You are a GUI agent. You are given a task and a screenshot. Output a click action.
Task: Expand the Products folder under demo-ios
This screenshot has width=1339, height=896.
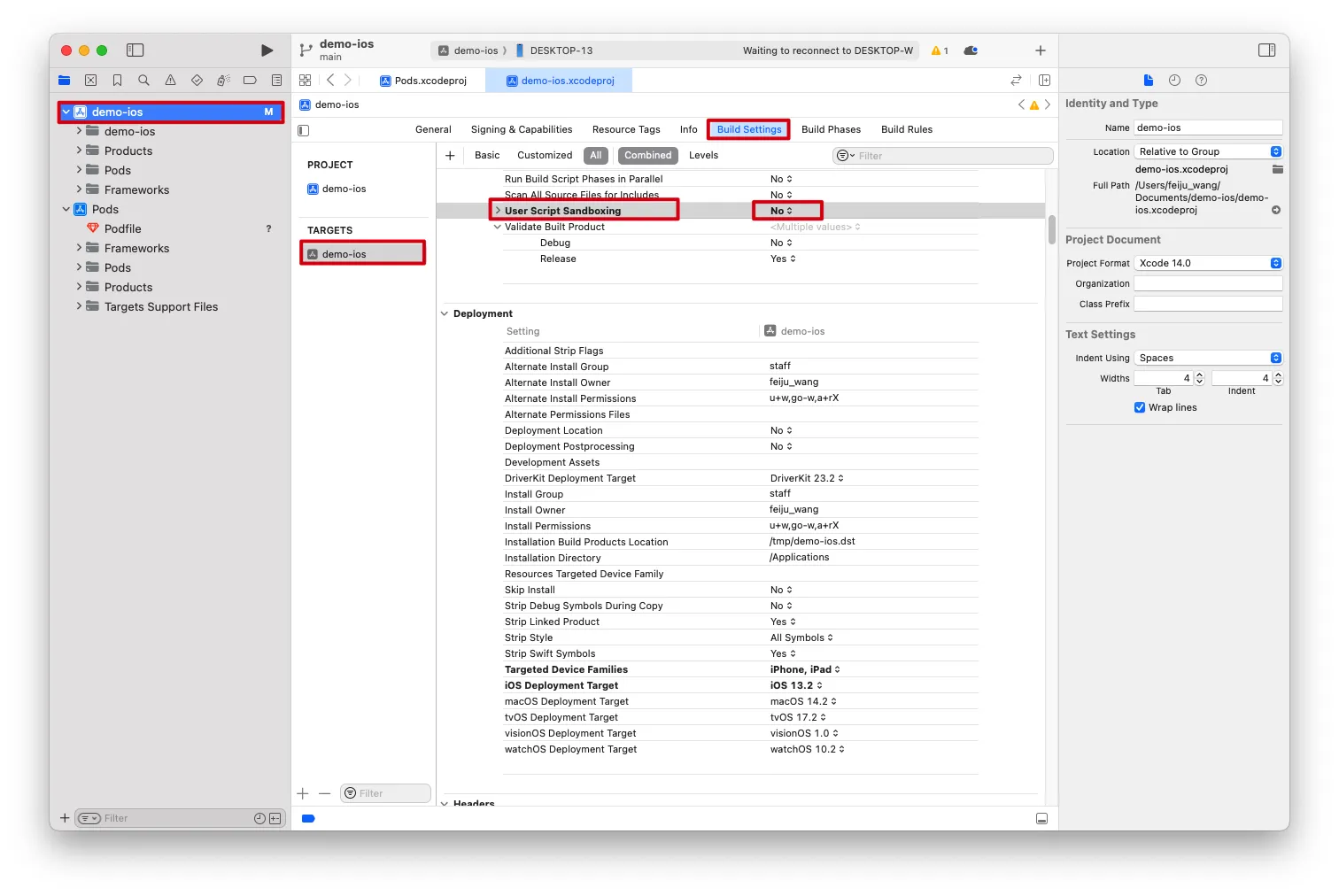pyautogui.click(x=79, y=151)
